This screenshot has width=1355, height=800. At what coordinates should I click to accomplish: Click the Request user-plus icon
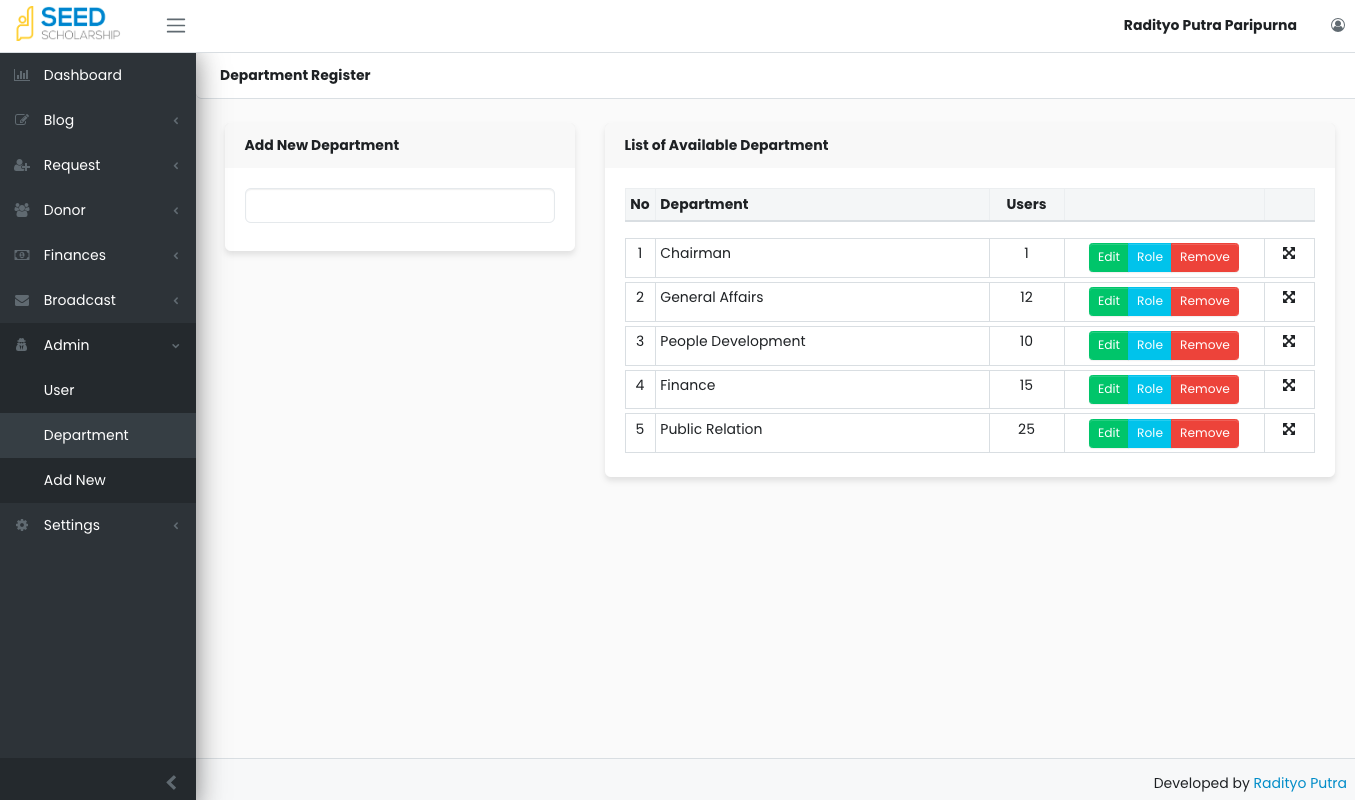coord(22,165)
